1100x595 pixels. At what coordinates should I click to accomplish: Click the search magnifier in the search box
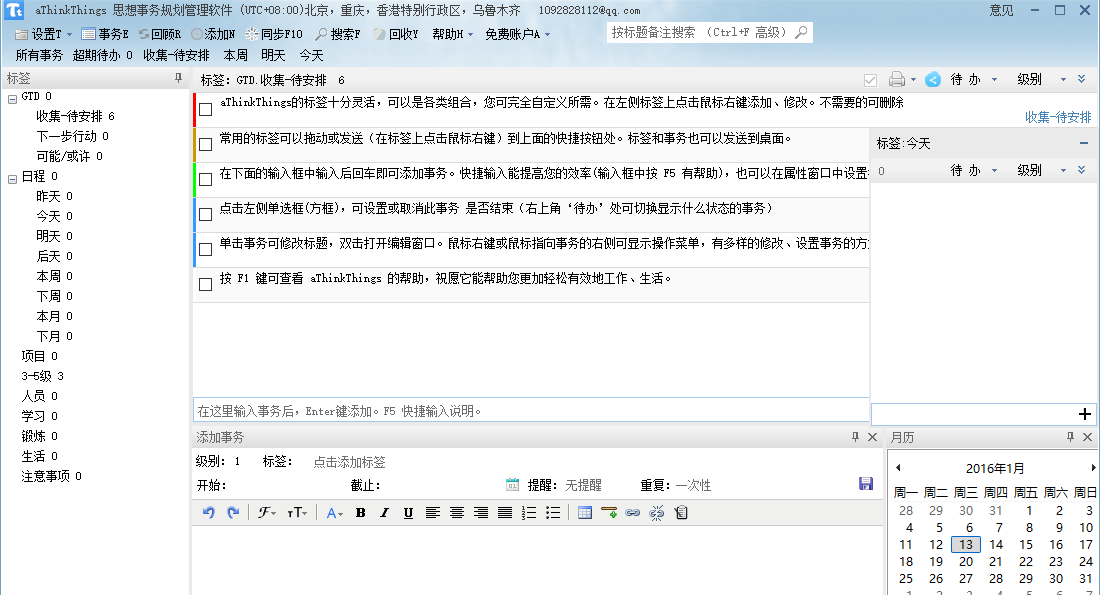tap(801, 32)
